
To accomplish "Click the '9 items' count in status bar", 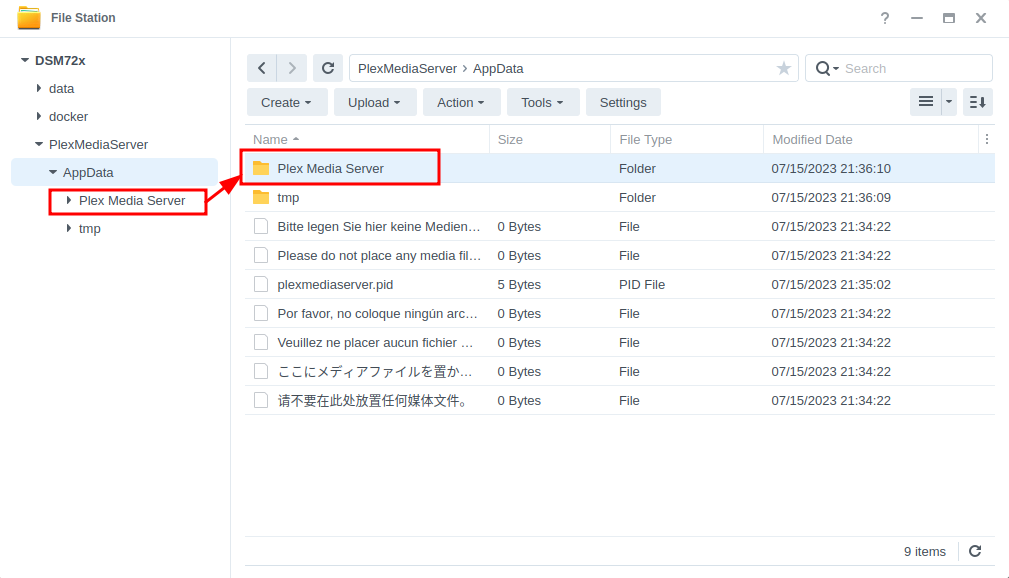I will click(x=925, y=552).
